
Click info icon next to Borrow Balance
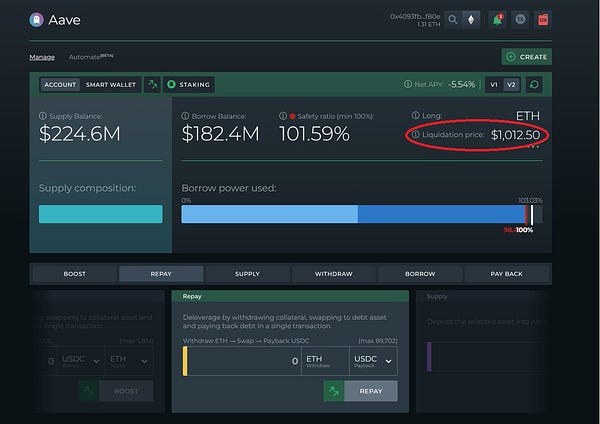click(185, 116)
